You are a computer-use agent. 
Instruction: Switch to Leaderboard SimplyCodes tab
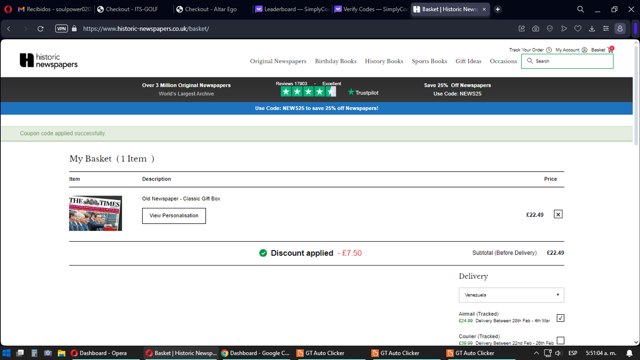pos(291,9)
